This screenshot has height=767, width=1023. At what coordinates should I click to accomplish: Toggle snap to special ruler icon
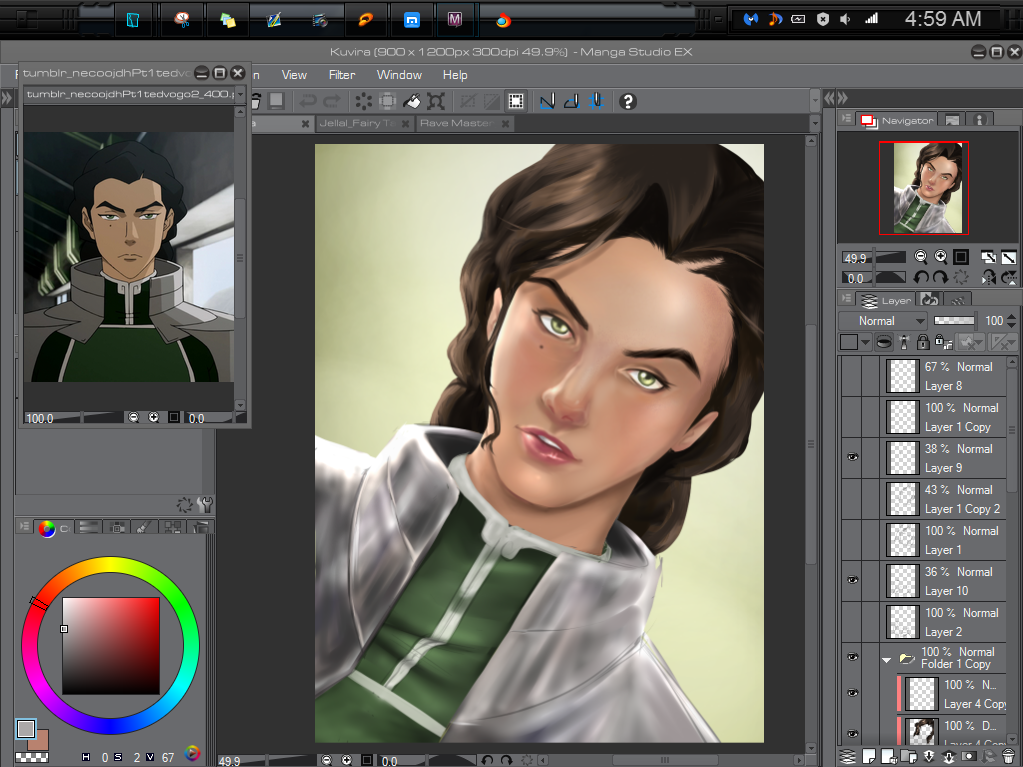tap(572, 101)
